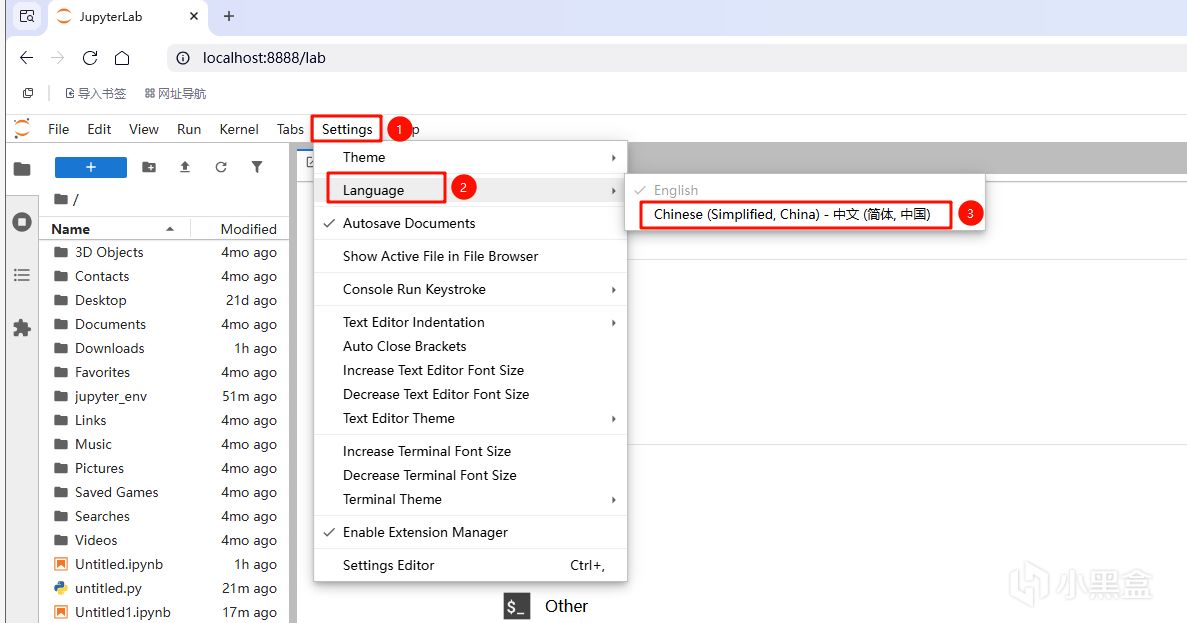
Task: Open the Contacts folder
Action: coord(165,276)
